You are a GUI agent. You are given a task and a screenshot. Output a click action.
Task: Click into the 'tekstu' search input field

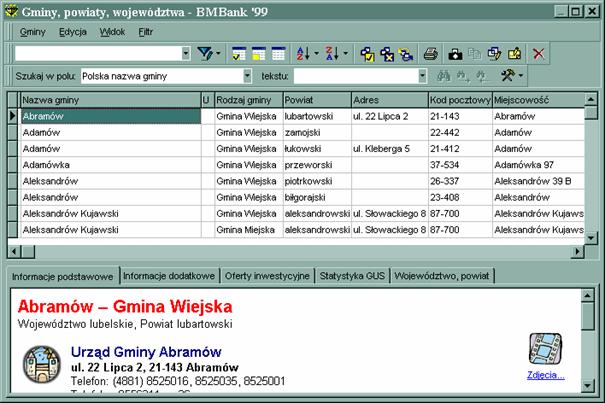[x=356, y=76]
